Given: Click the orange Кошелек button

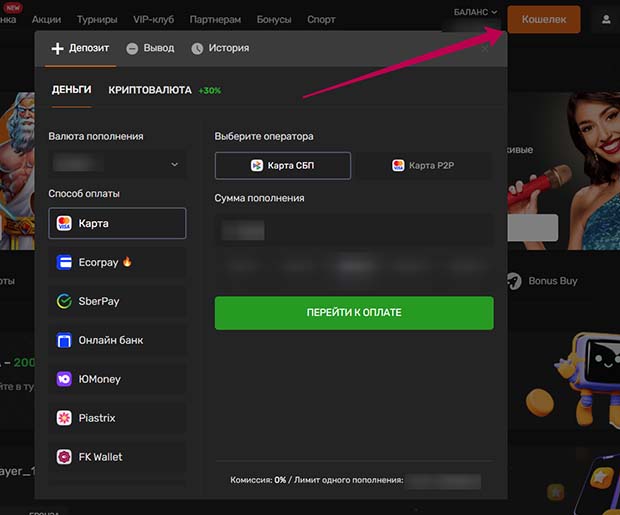Looking at the screenshot, I should (543, 19).
